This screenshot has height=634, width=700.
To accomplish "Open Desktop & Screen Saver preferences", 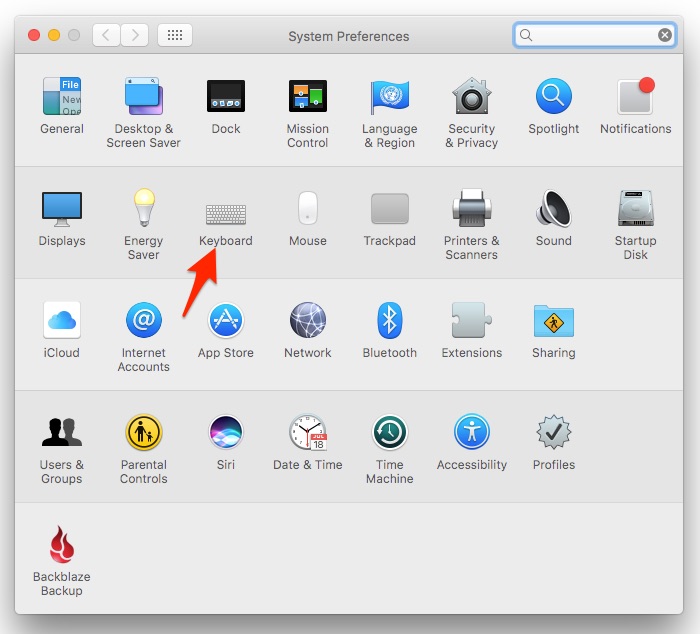I will (x=143, y=97).
